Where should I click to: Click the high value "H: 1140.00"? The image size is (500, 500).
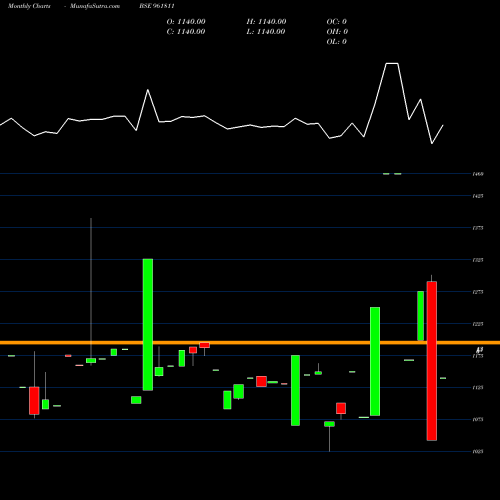[x=266, y=22]
